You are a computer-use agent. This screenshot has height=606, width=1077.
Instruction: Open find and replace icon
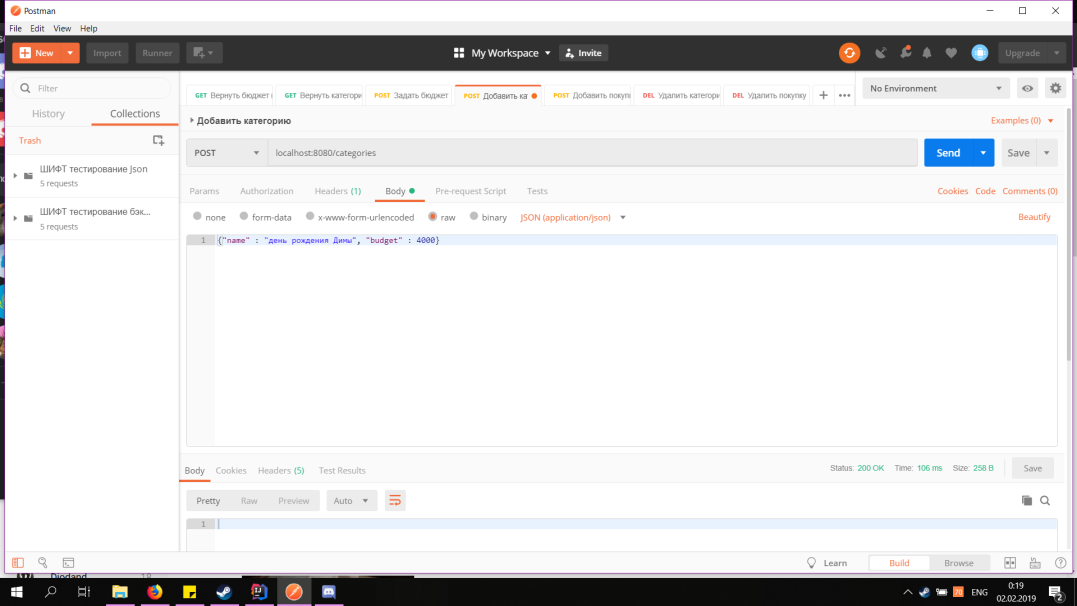tap(43, 563)
